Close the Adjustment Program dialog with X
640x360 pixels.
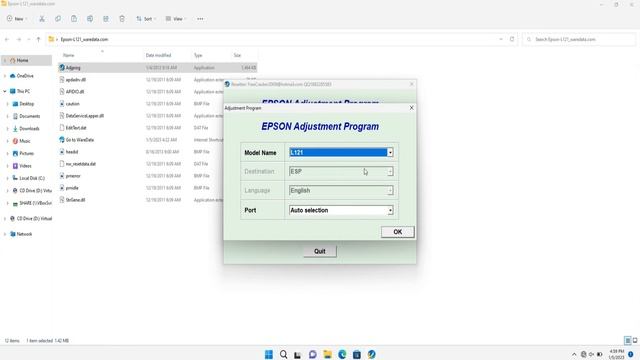point(411,108)
